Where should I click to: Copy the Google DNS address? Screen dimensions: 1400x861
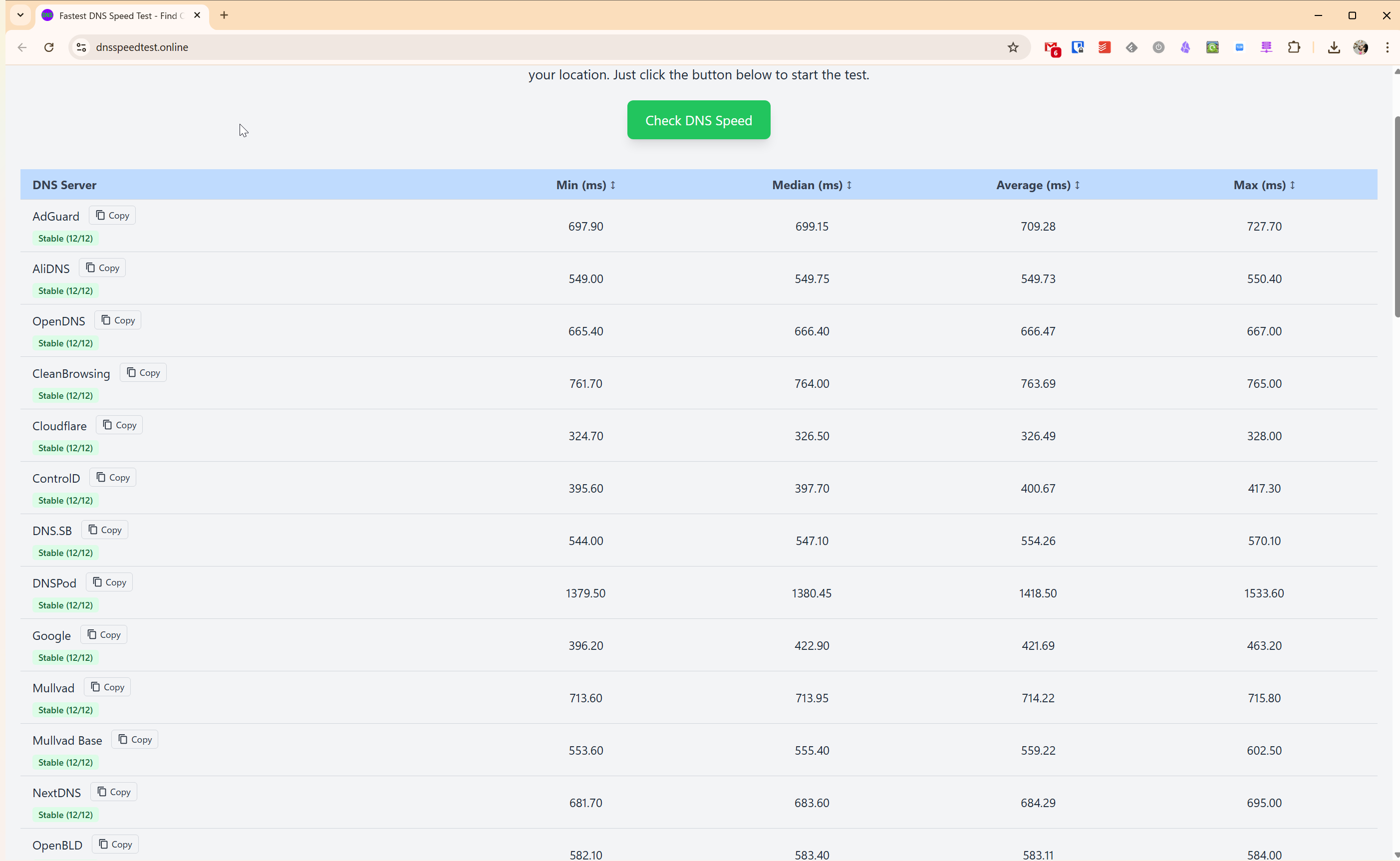pos(104,634)
